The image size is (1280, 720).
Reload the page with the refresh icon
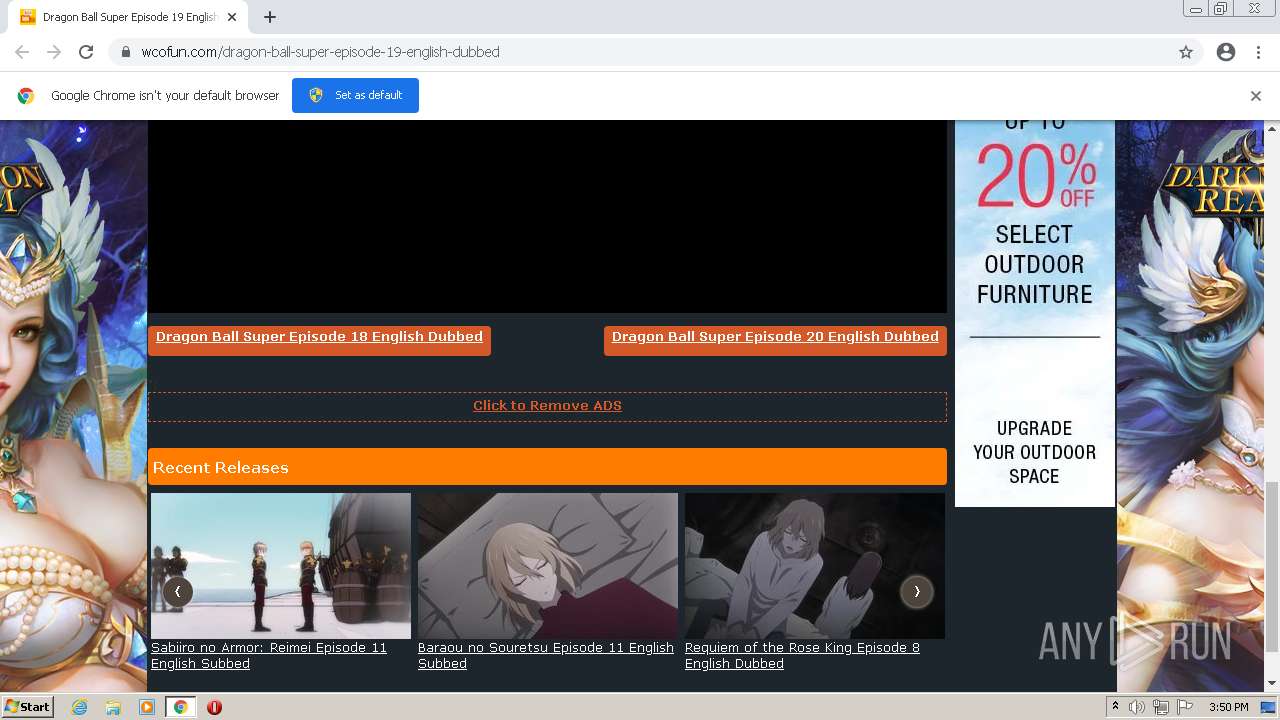pyautogui.click(x=86, y=52)
